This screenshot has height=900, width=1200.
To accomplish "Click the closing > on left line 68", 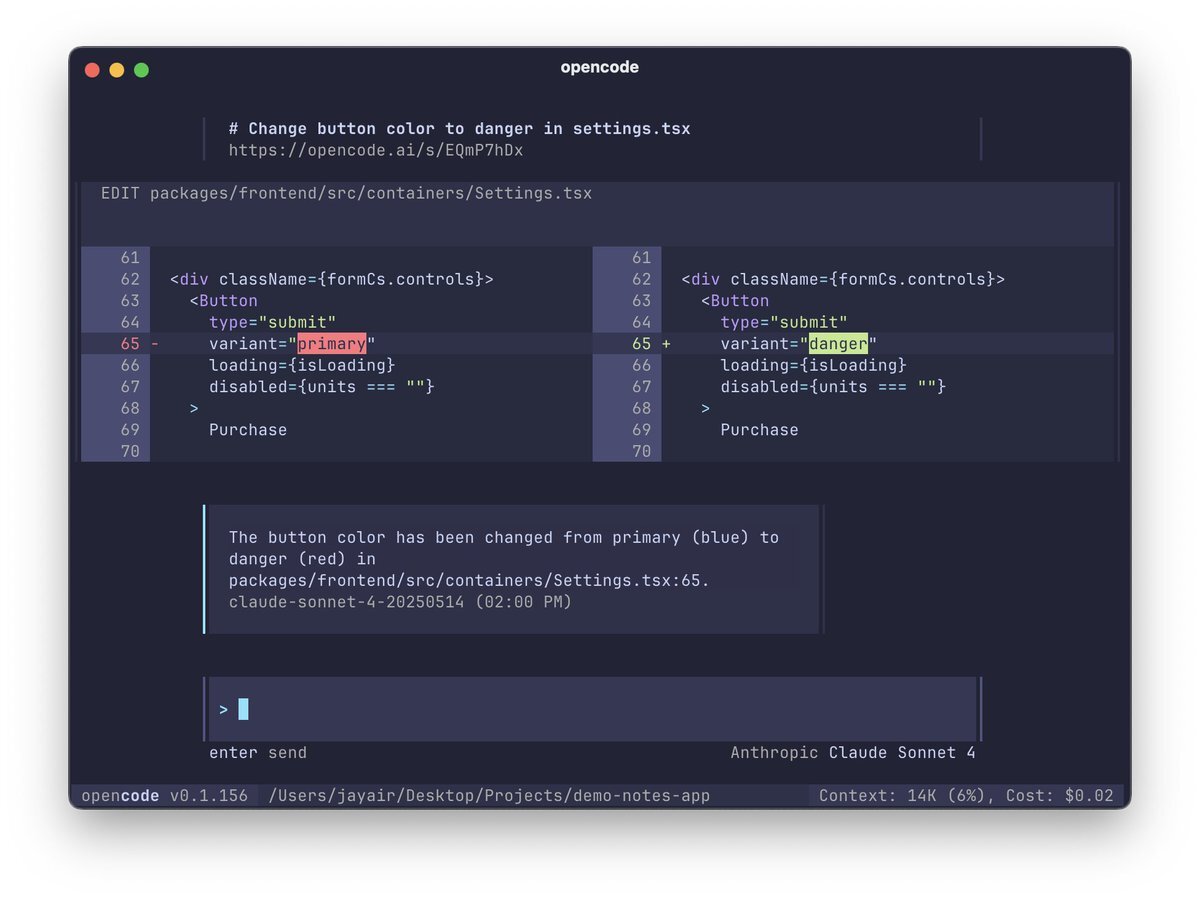I will coord(194,408).
